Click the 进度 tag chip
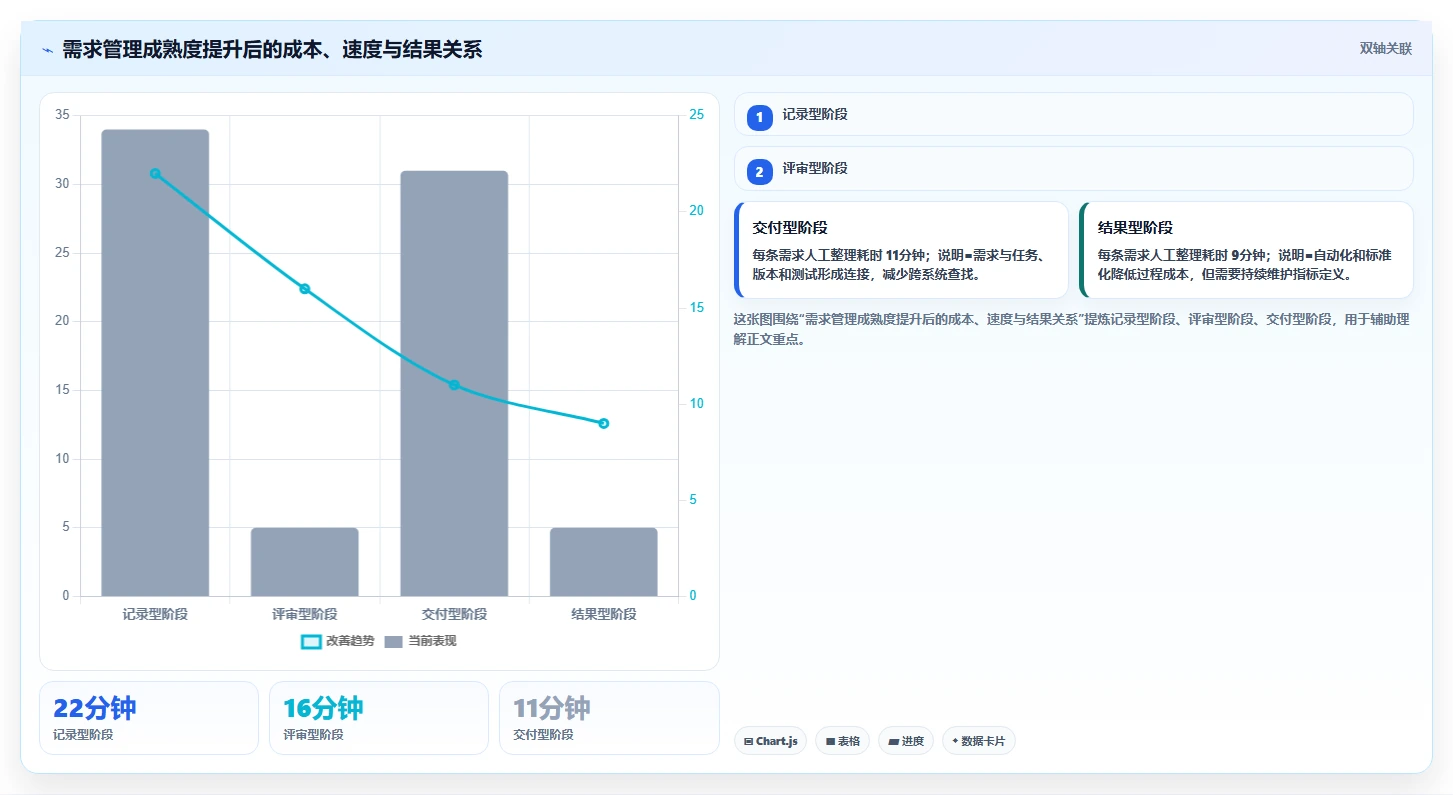1453x795 pixels. coord(906,741)
